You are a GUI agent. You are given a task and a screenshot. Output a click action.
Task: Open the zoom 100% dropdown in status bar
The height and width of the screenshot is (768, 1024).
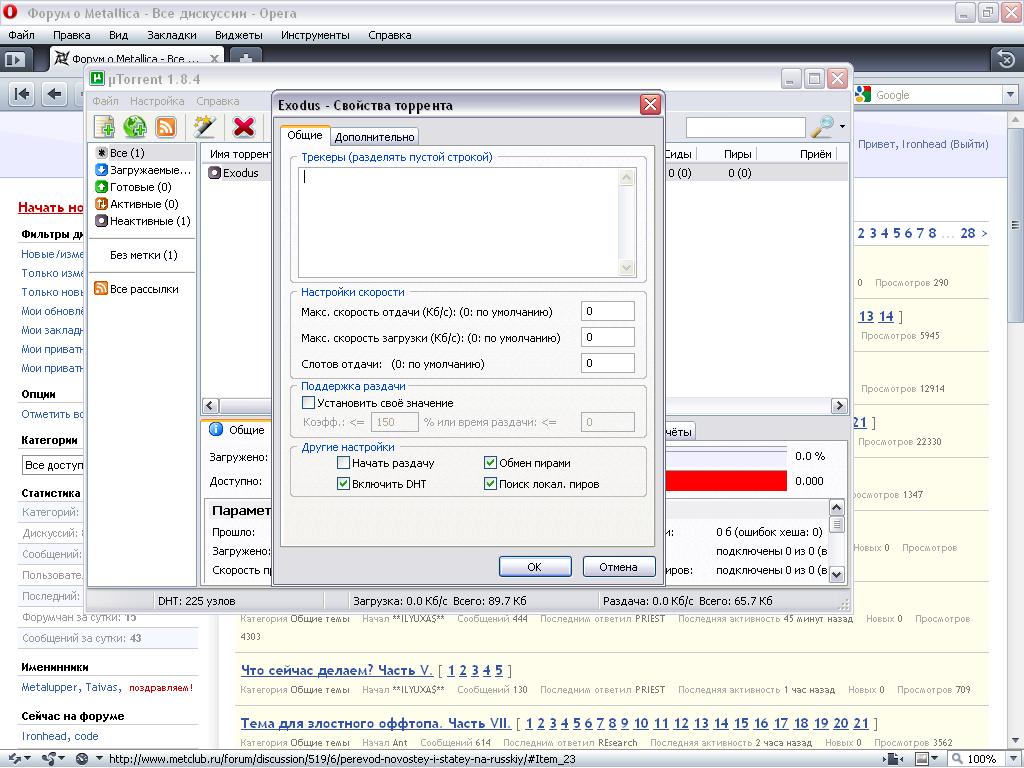point(1008,759)
